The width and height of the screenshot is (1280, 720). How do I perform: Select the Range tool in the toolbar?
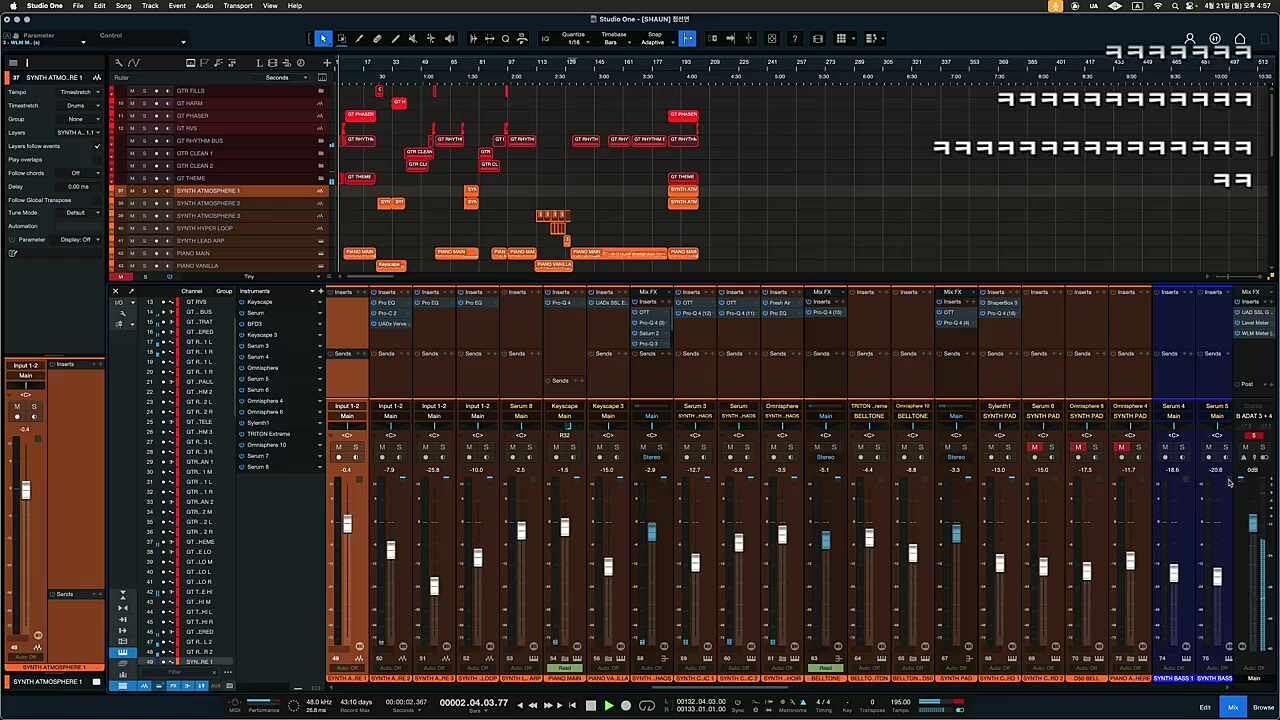341,39
